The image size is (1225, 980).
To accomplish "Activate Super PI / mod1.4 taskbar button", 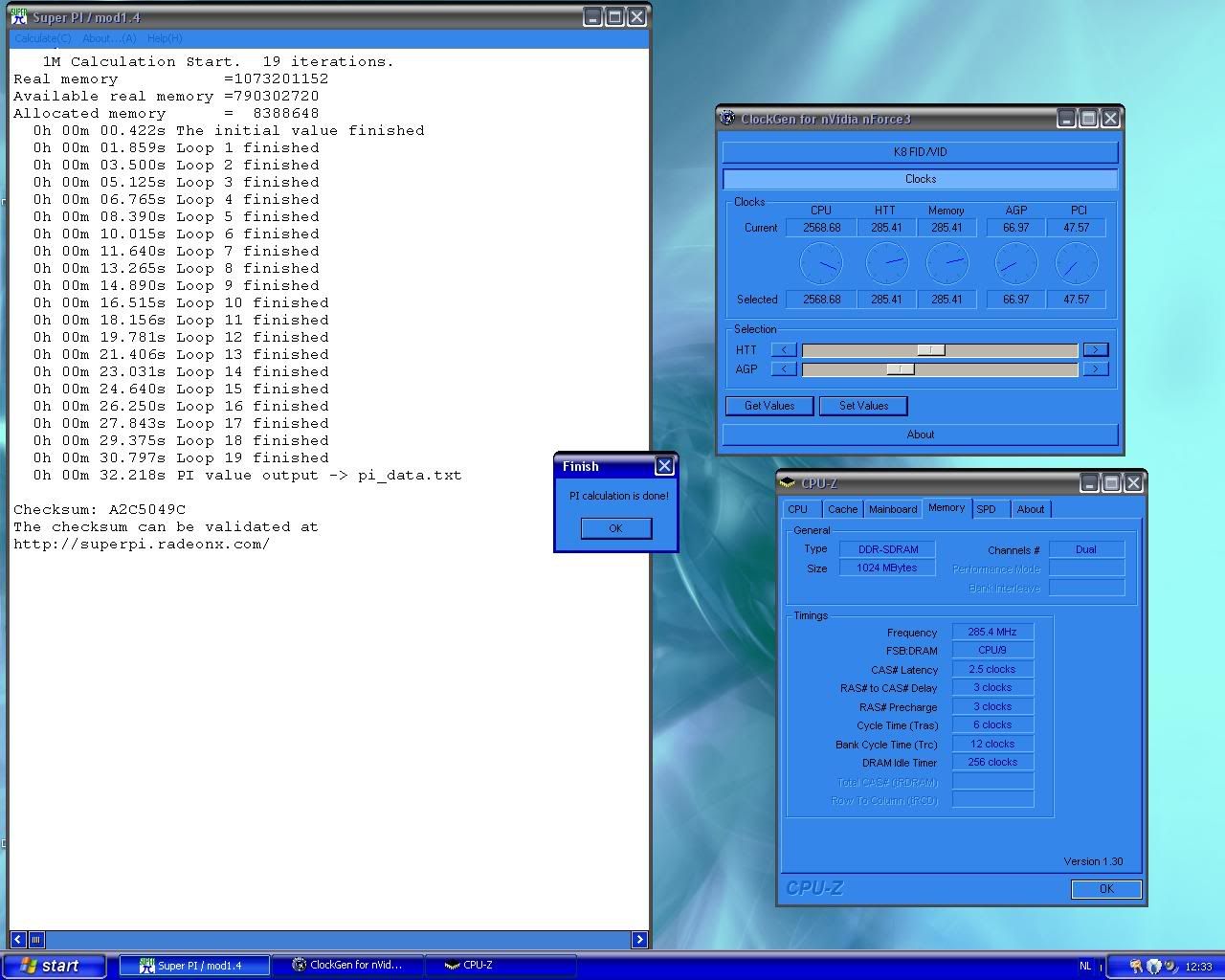I will click(194, 966).
